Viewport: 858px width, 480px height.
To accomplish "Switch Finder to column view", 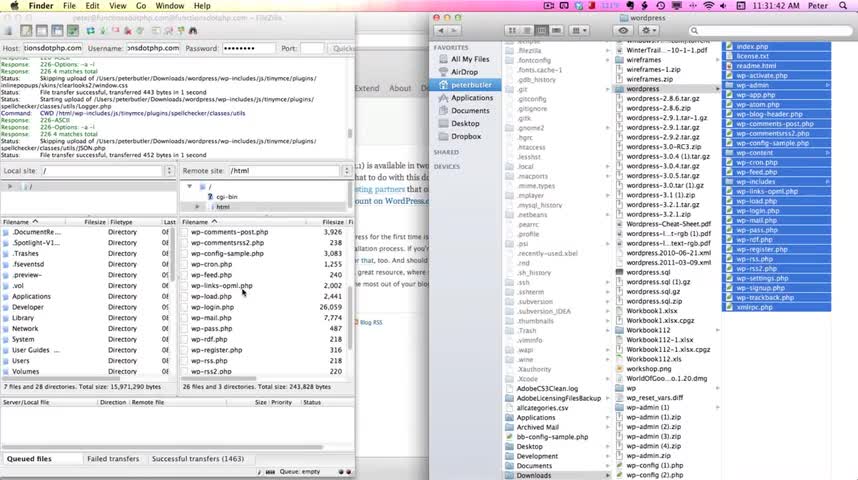I will 541,31.
